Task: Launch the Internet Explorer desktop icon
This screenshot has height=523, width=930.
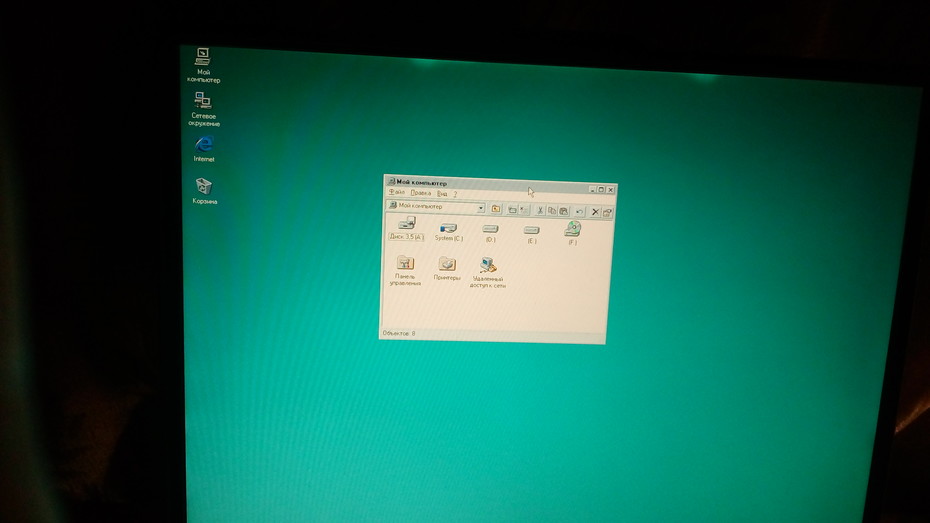Action: (x=203, y=148)
